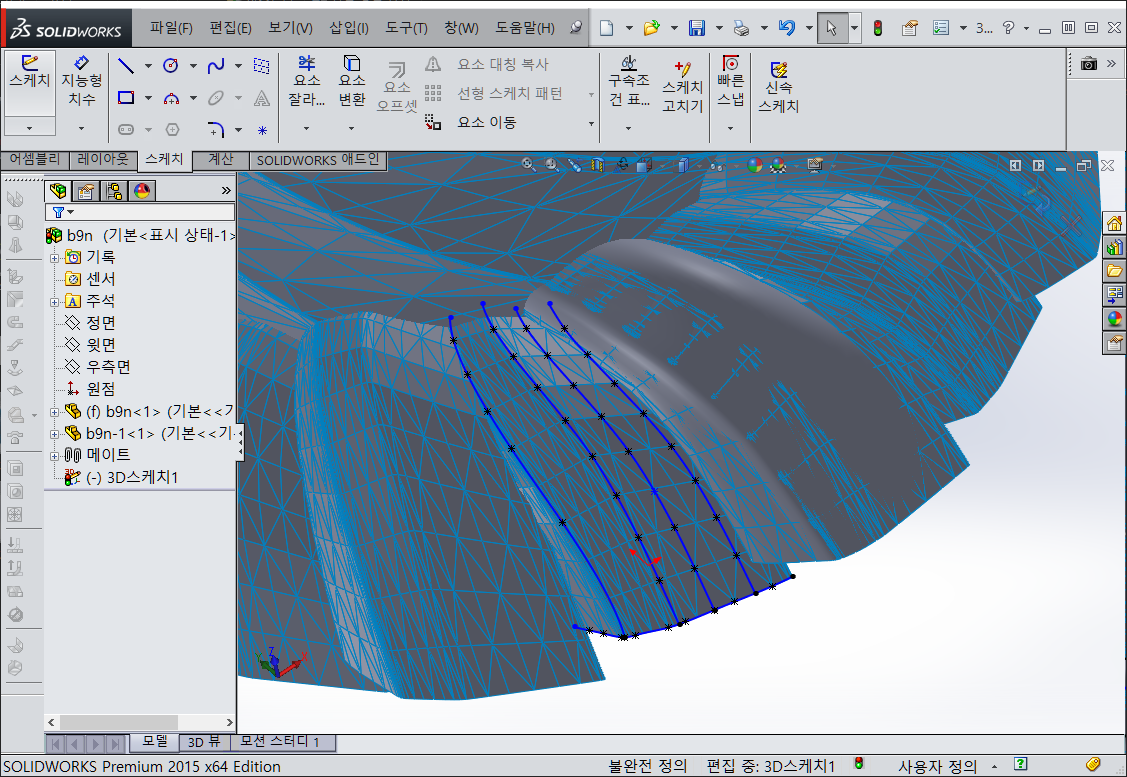Open the Line tool dropdown arrow
This screenshot has height=777, width=1127.
tap(148, 66)
